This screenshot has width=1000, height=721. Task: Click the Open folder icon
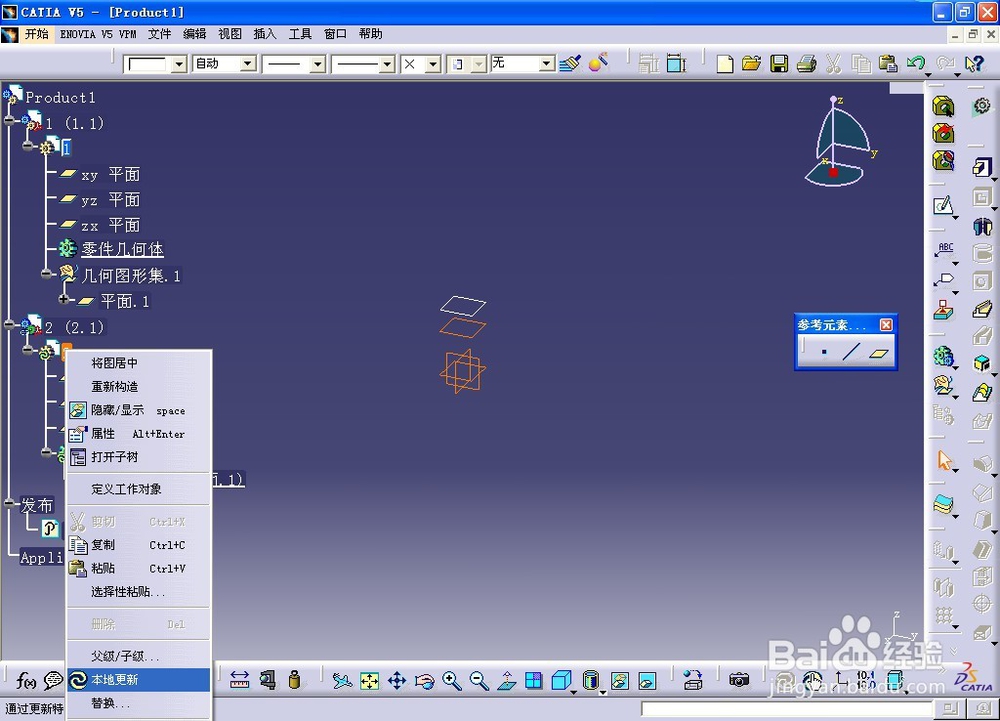(x=751, y=64)
